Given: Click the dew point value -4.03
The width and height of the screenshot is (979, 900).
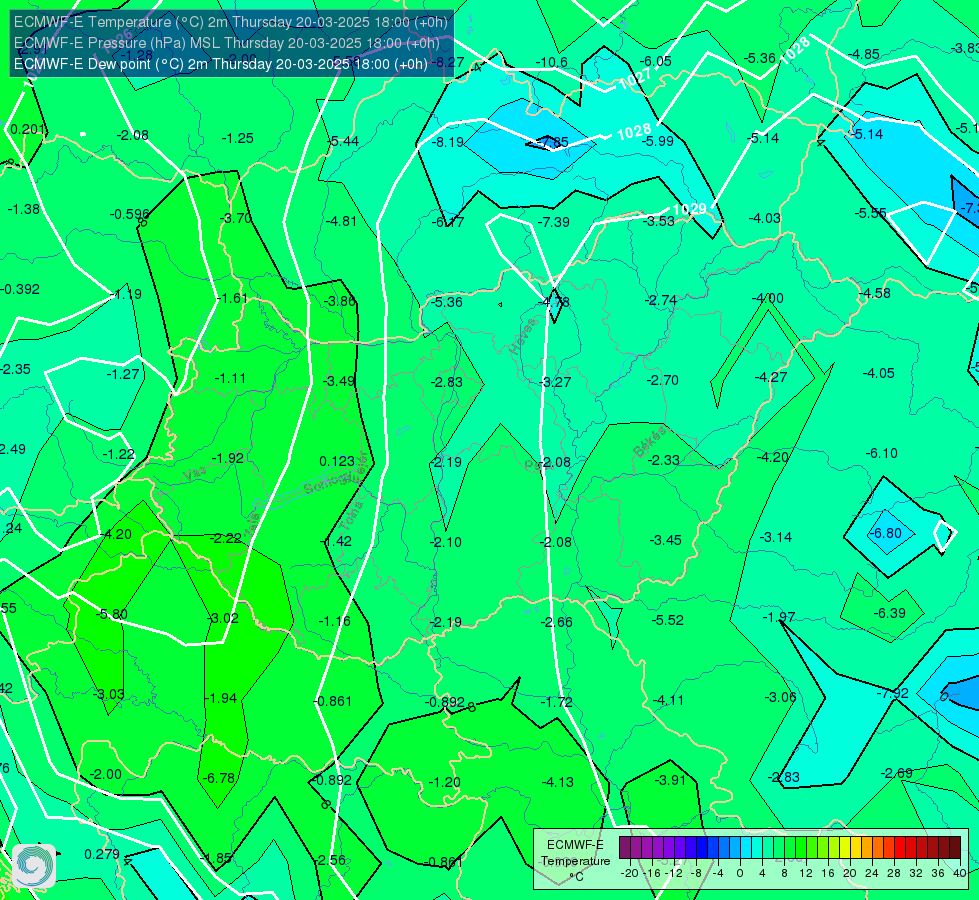Looking at the screenshot, I should (x=765, y=218).
